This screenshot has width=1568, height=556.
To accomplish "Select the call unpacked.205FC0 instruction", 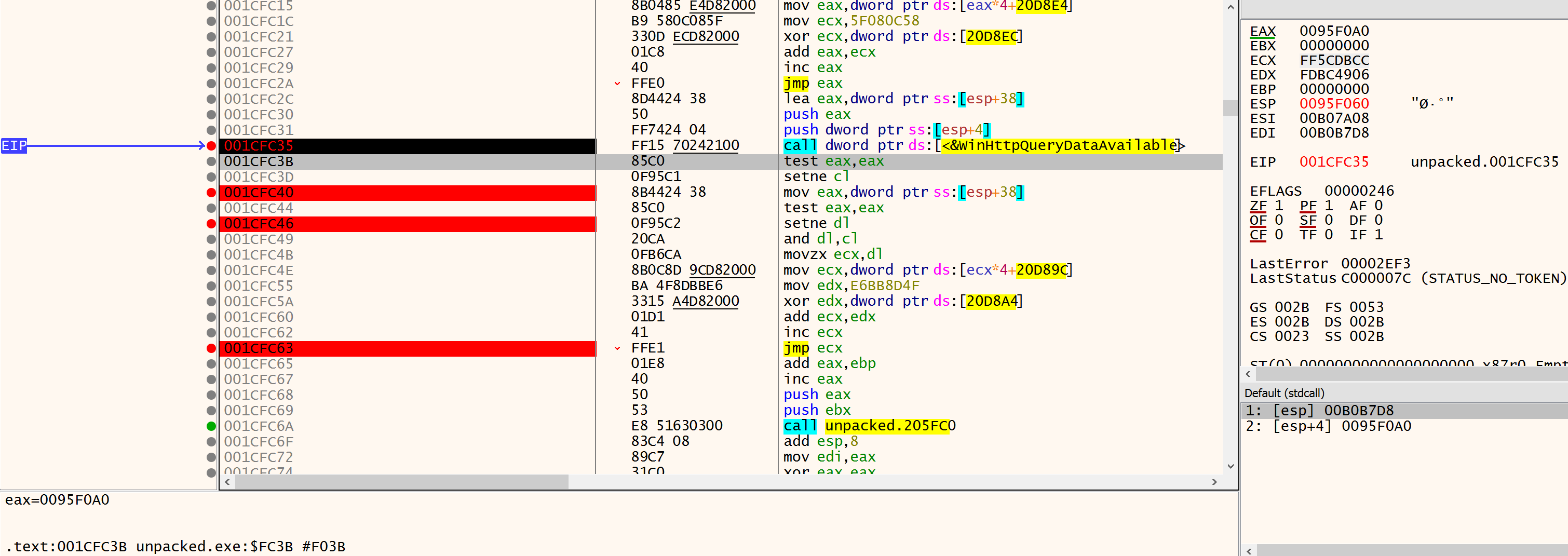I will (869, 426).
